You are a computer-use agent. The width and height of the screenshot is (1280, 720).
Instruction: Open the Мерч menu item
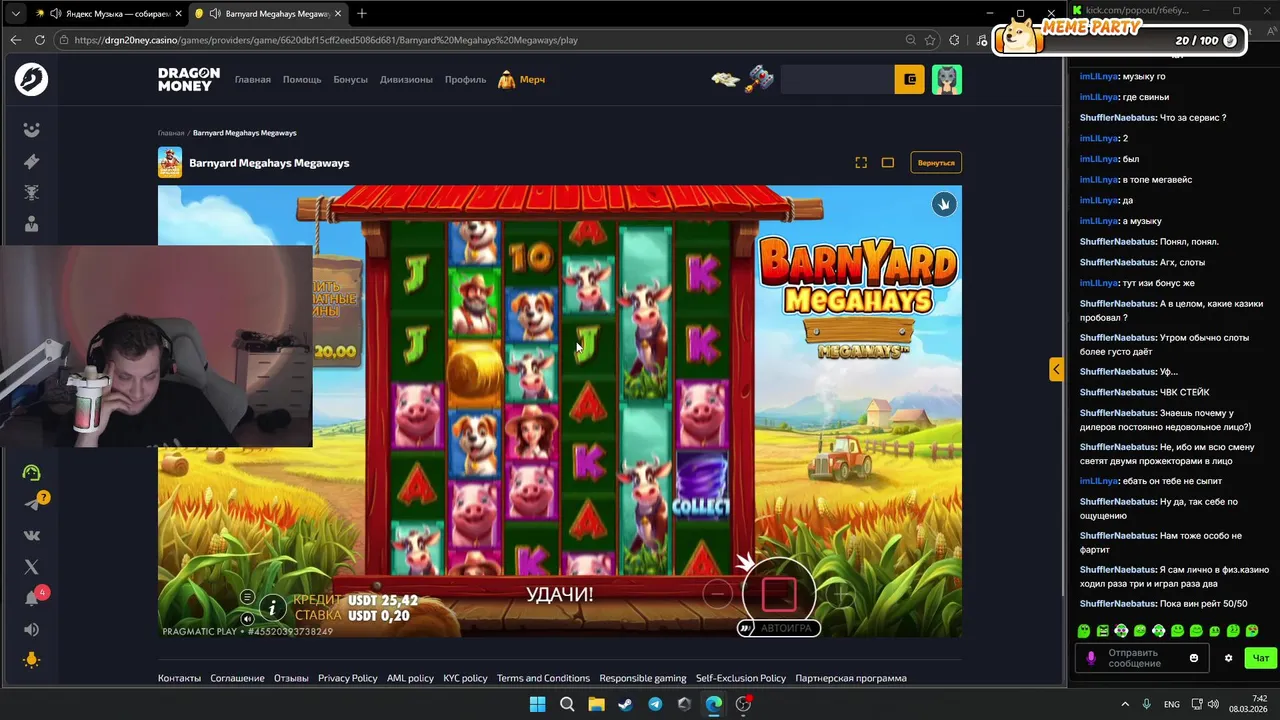(x=522, y=79)
